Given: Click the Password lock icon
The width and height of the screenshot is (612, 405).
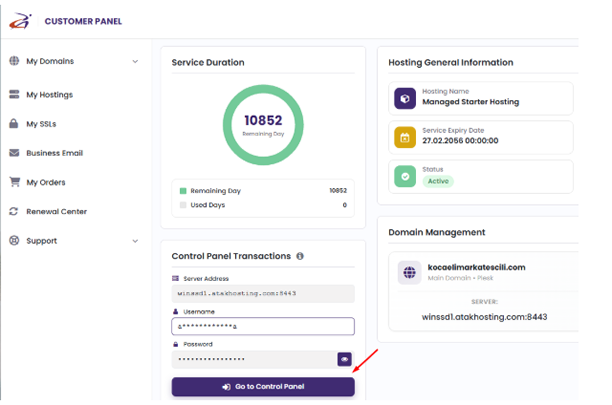Looking at the screenshot, I should click(175, 344).
